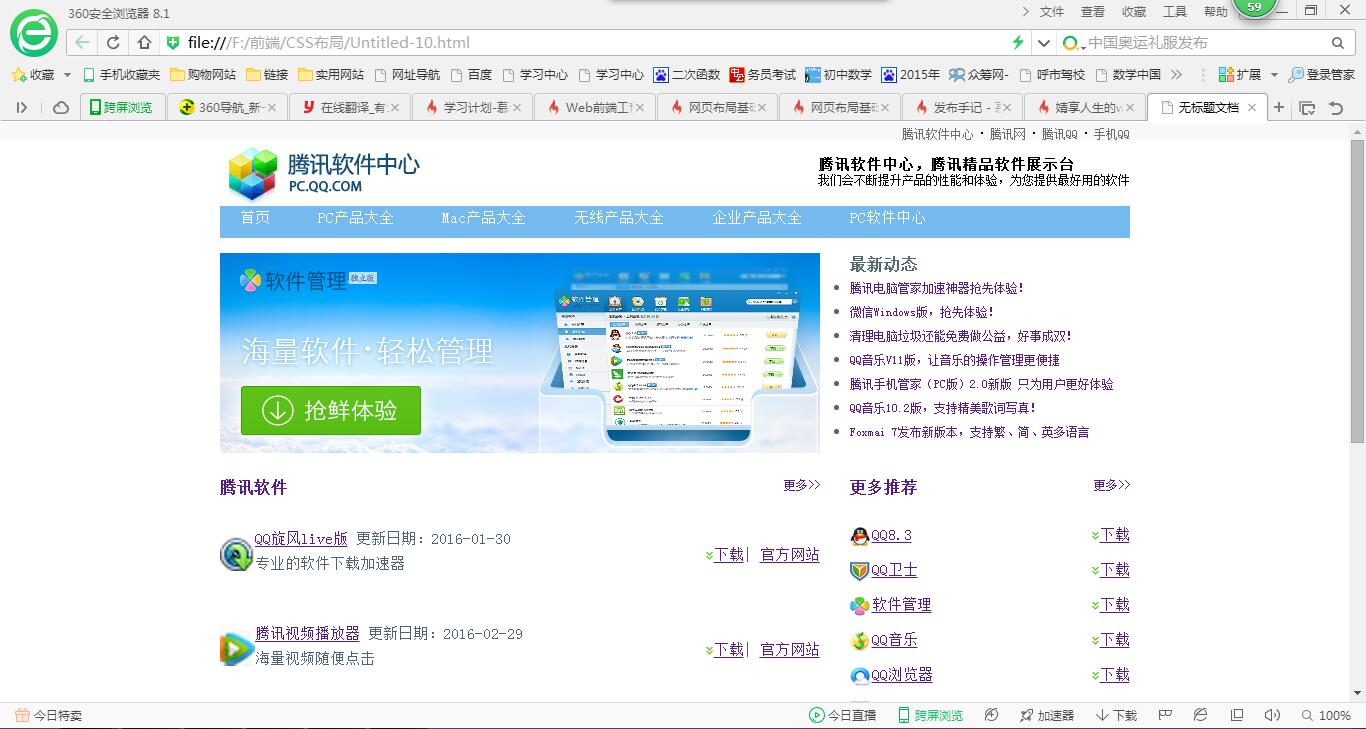Screen dimensions: 1366x729
Task: Click the sidebar toggle icon left of tabs
Action: pos(22,107)
